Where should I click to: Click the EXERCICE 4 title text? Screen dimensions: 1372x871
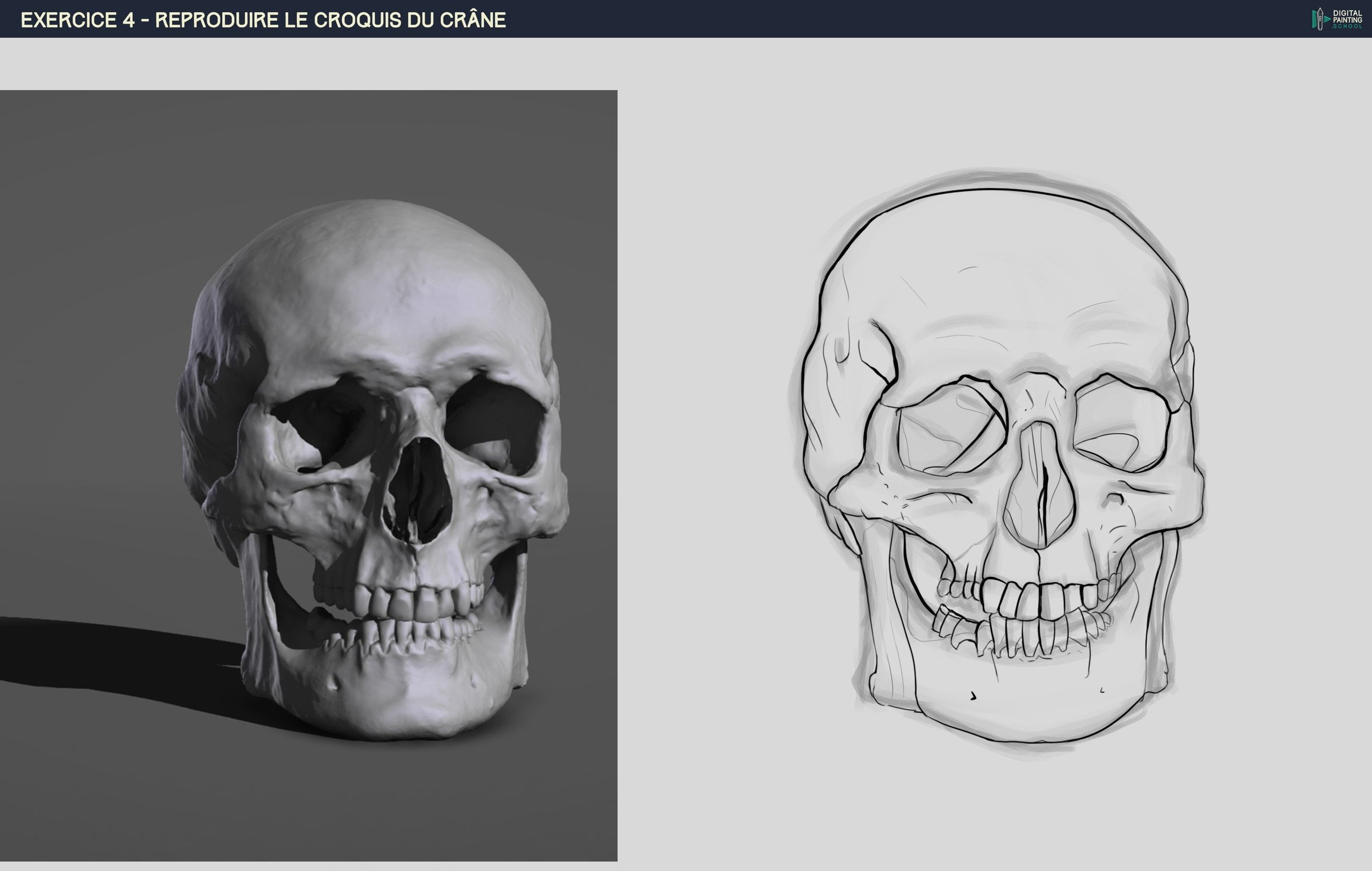[x=77, y=20]
